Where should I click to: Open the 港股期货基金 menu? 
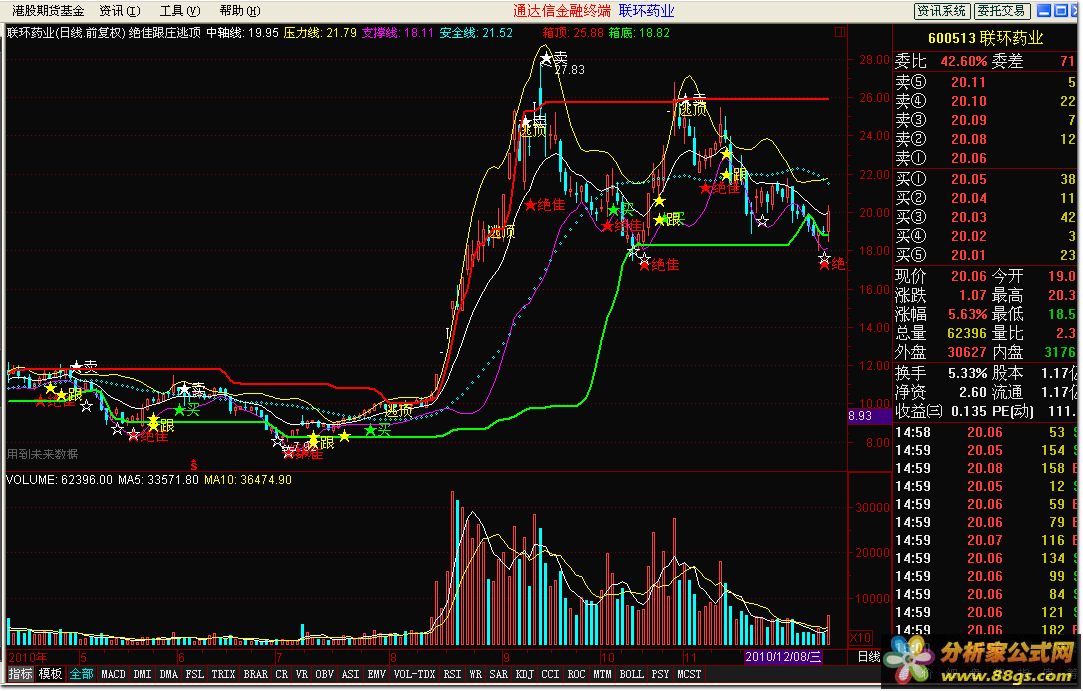coord(48,10)
